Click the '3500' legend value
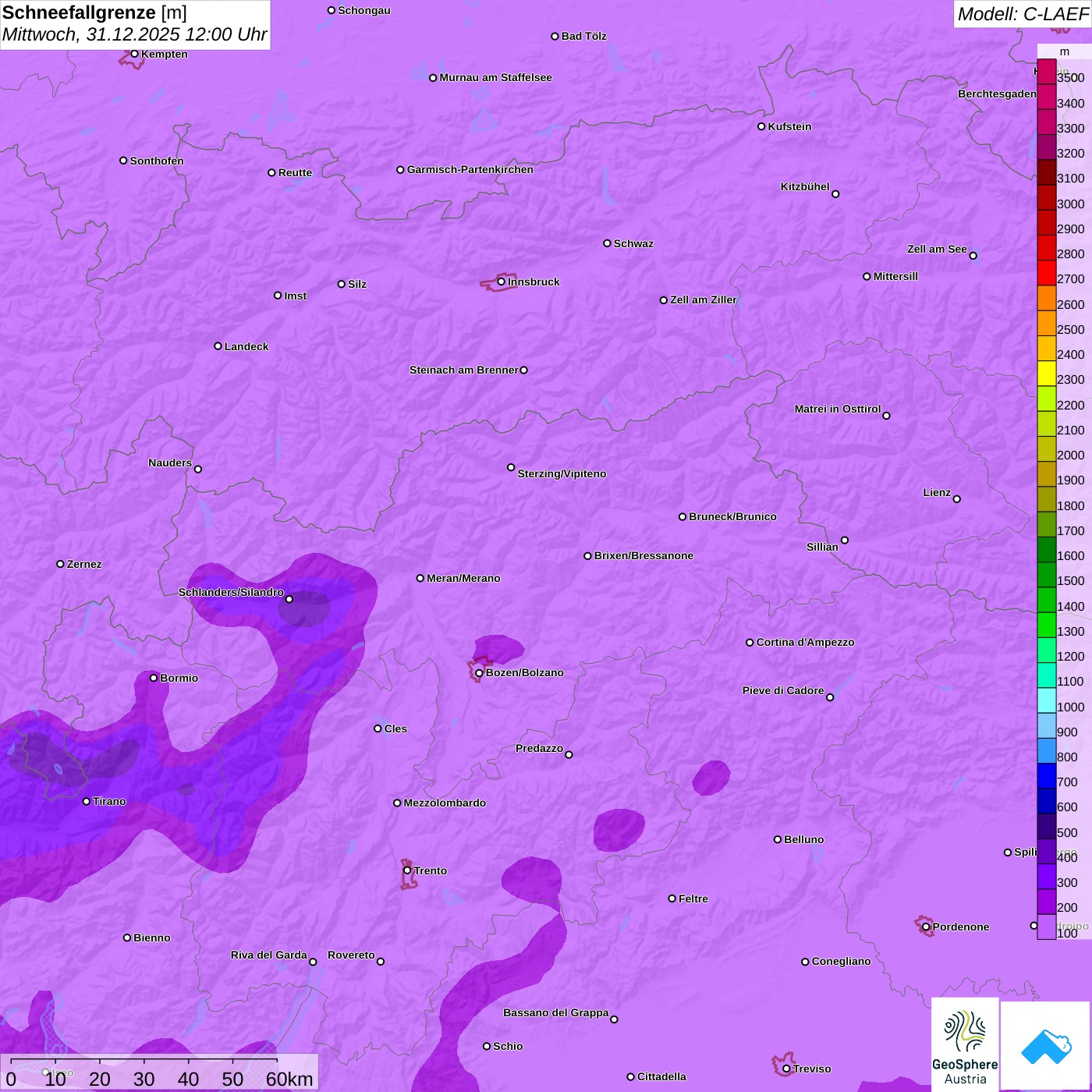The height and width of the screenshot is (1092, 1092). click(1071, 78)
